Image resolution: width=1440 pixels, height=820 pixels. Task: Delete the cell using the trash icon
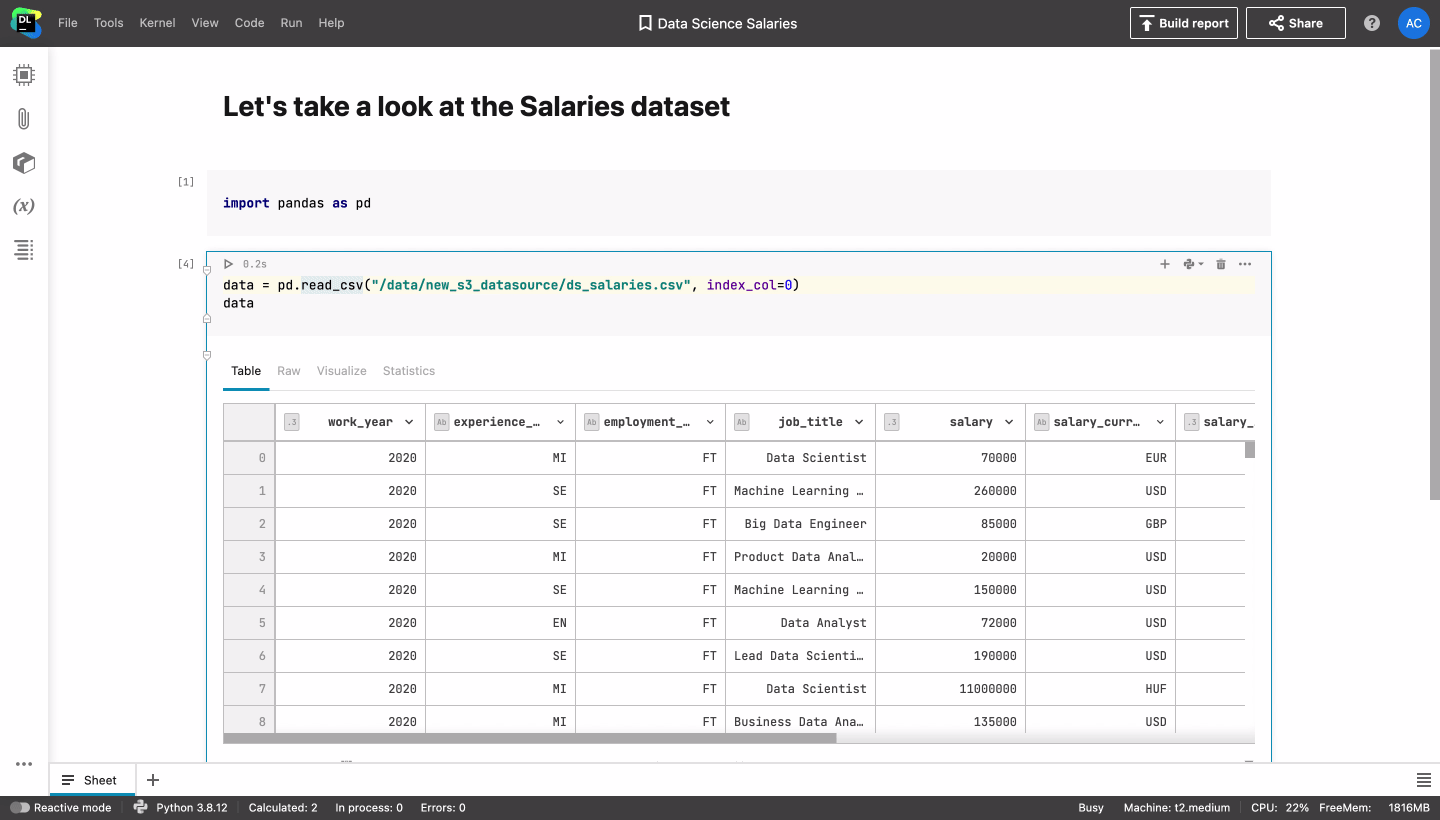pyautogui.click(x=1220, y=264)
